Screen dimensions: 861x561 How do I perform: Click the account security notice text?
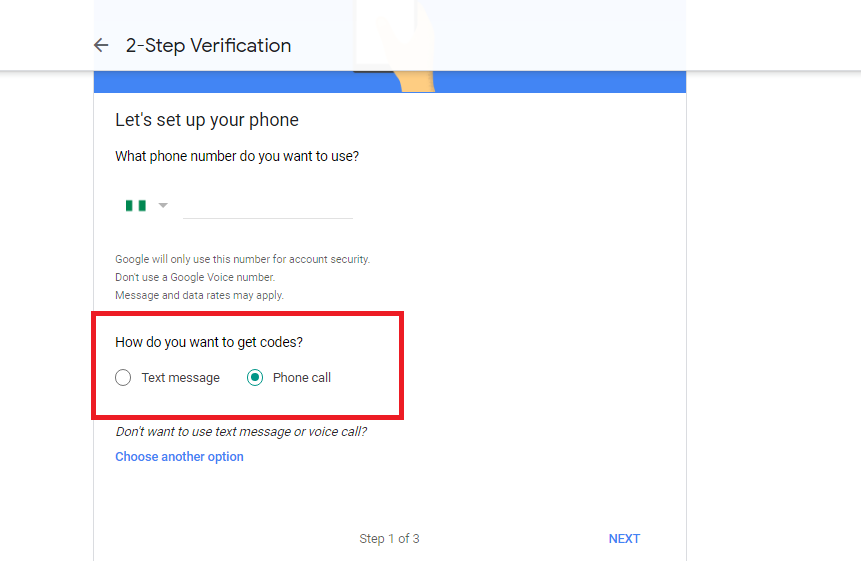[243, 259]
